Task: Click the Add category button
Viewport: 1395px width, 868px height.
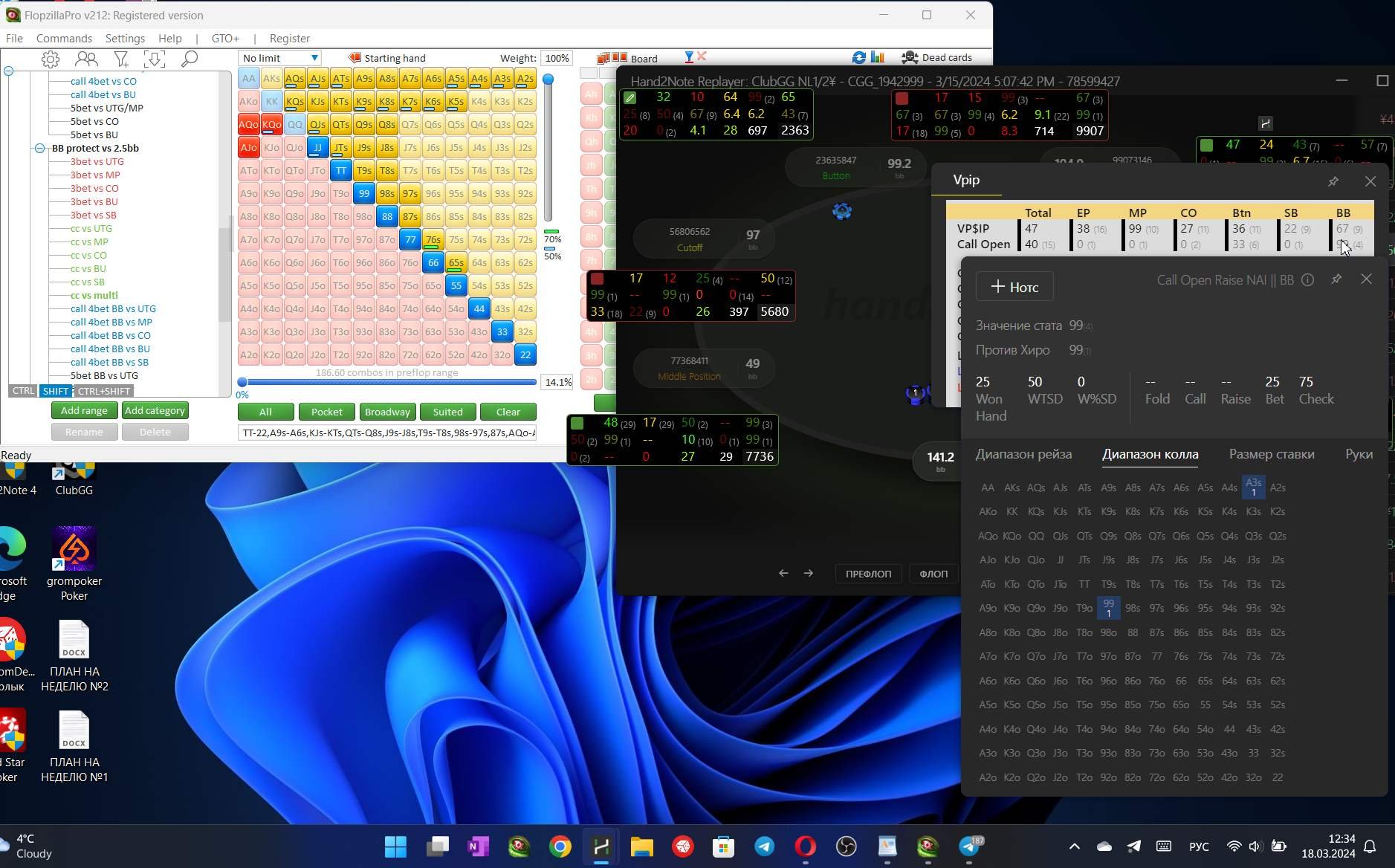Action: (x=155, y=410)
